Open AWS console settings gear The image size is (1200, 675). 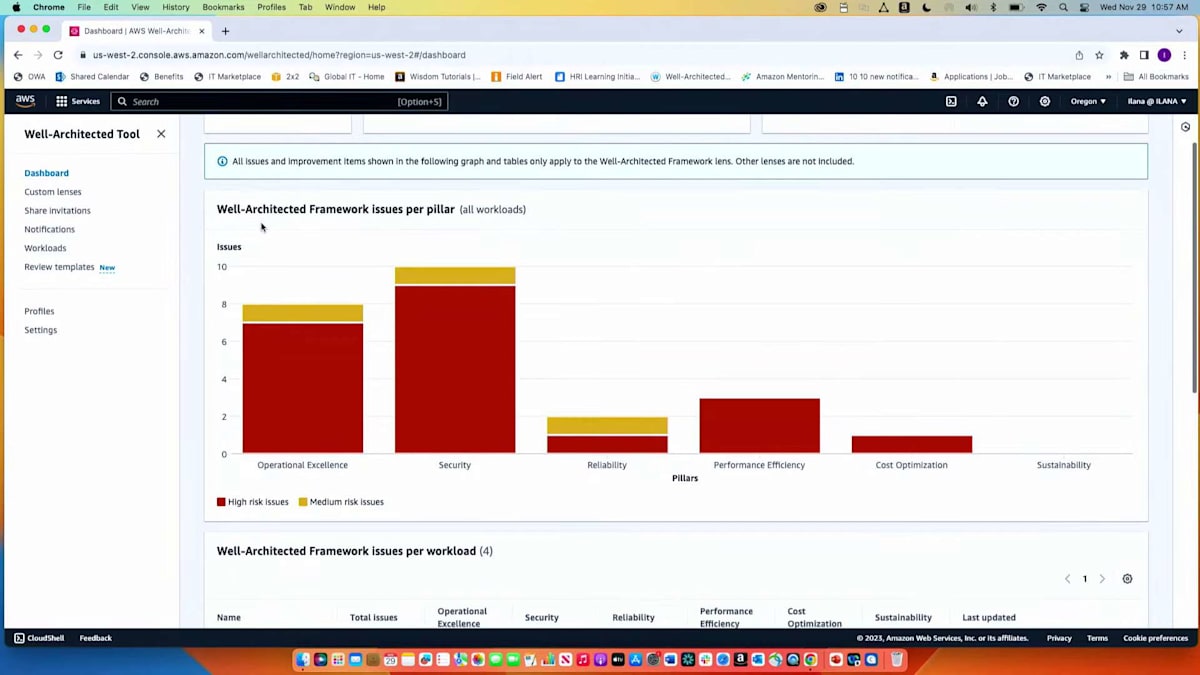tap(1045, 101)
